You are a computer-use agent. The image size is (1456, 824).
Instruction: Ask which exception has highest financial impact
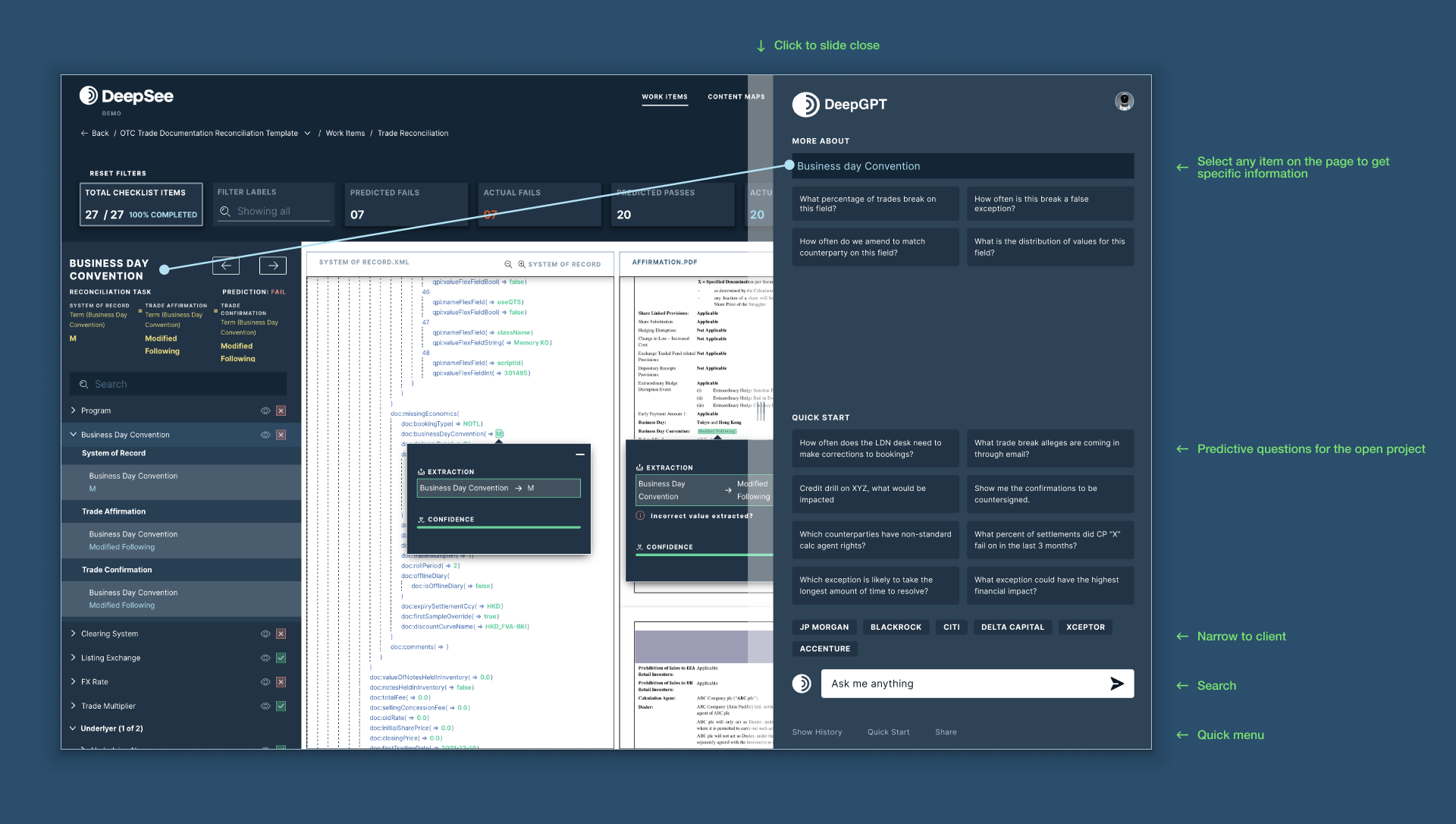[x=1050, y=586]
